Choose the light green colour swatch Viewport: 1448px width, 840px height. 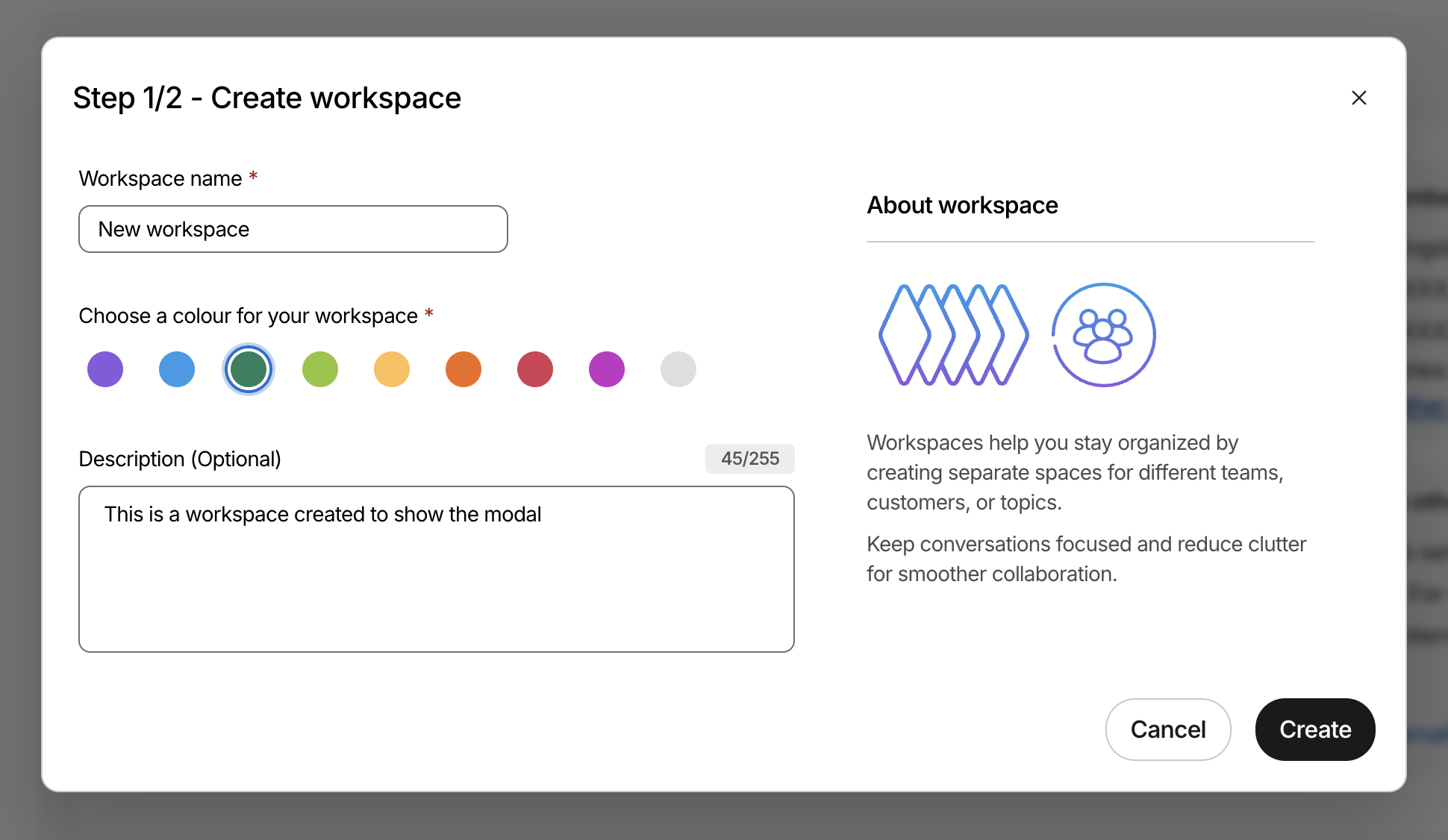[x=320, y=369]
